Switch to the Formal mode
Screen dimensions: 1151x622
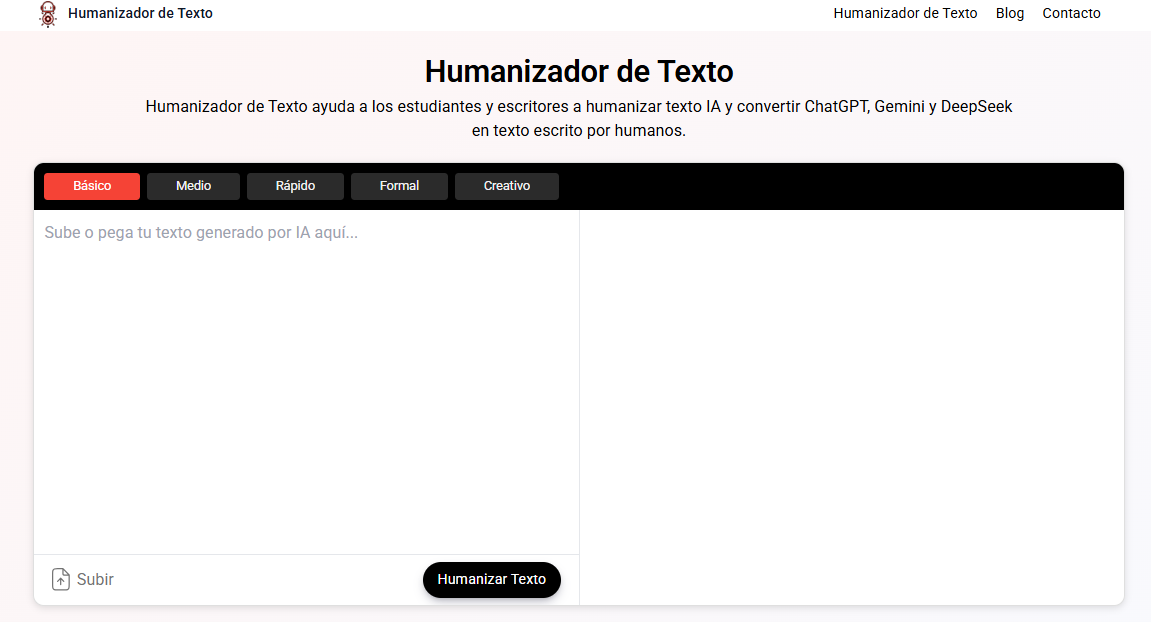point(399,186)
